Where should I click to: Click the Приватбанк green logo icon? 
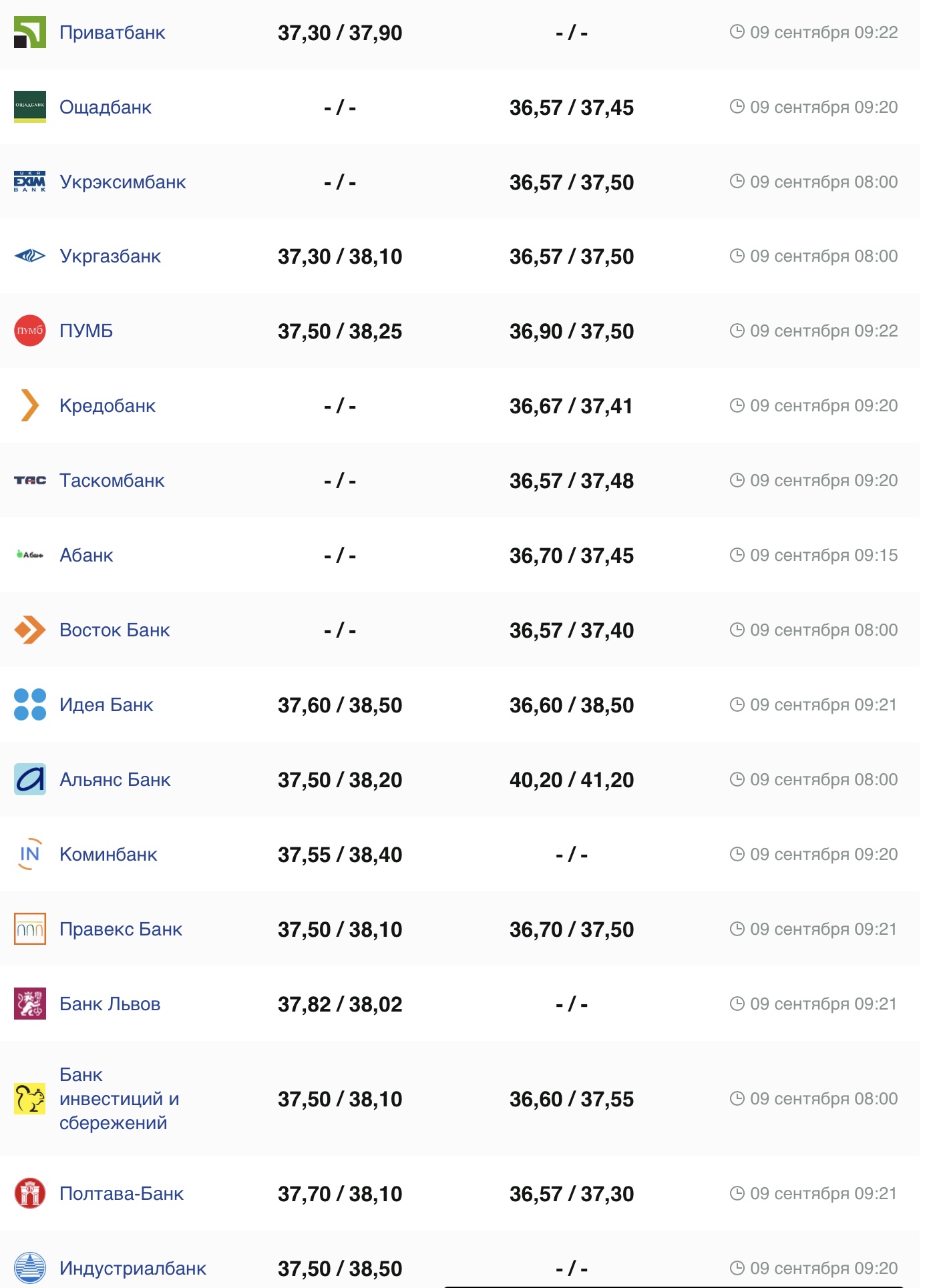coord(30,33)
